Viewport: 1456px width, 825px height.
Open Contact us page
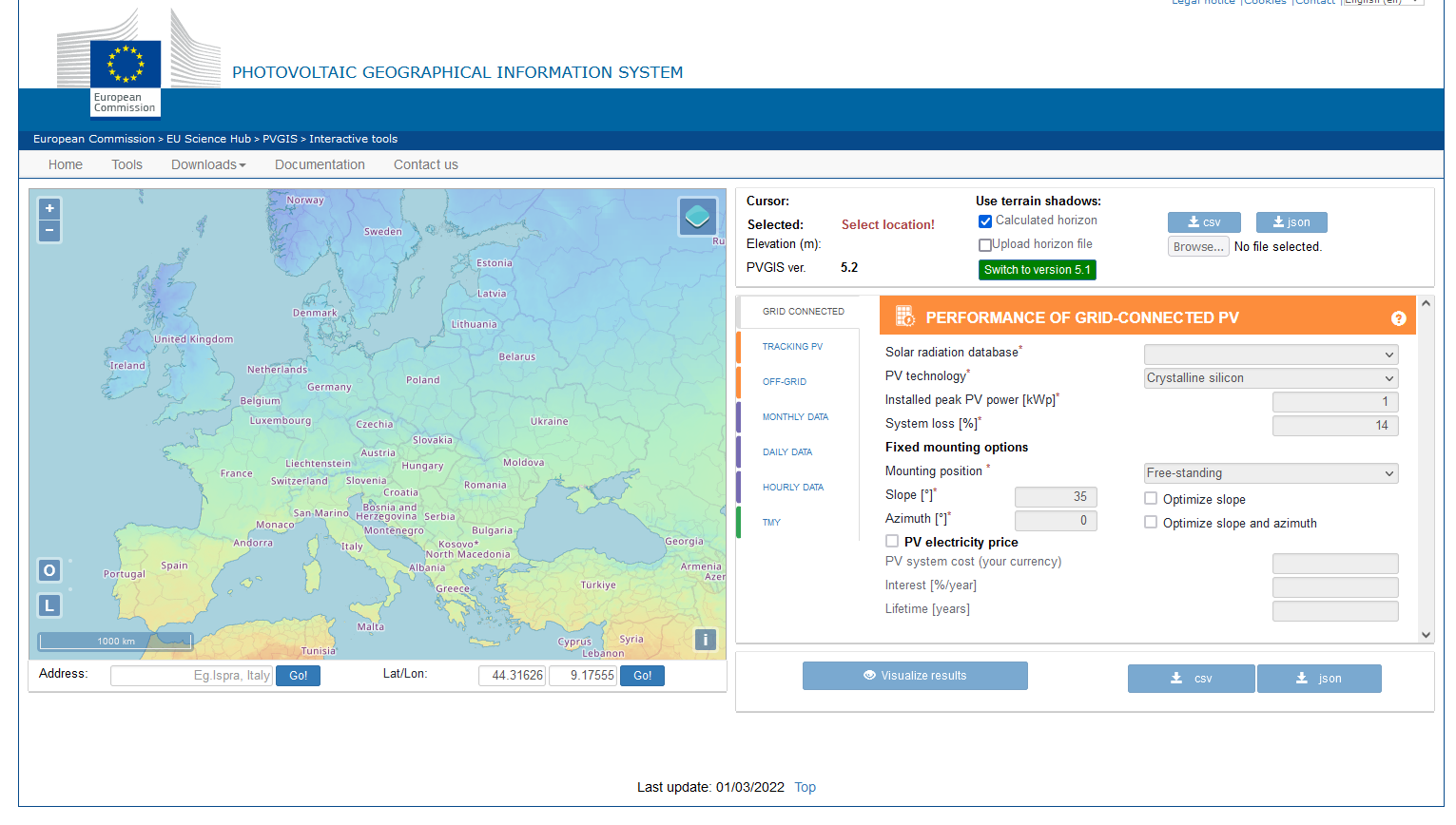(x=426, y=164)
